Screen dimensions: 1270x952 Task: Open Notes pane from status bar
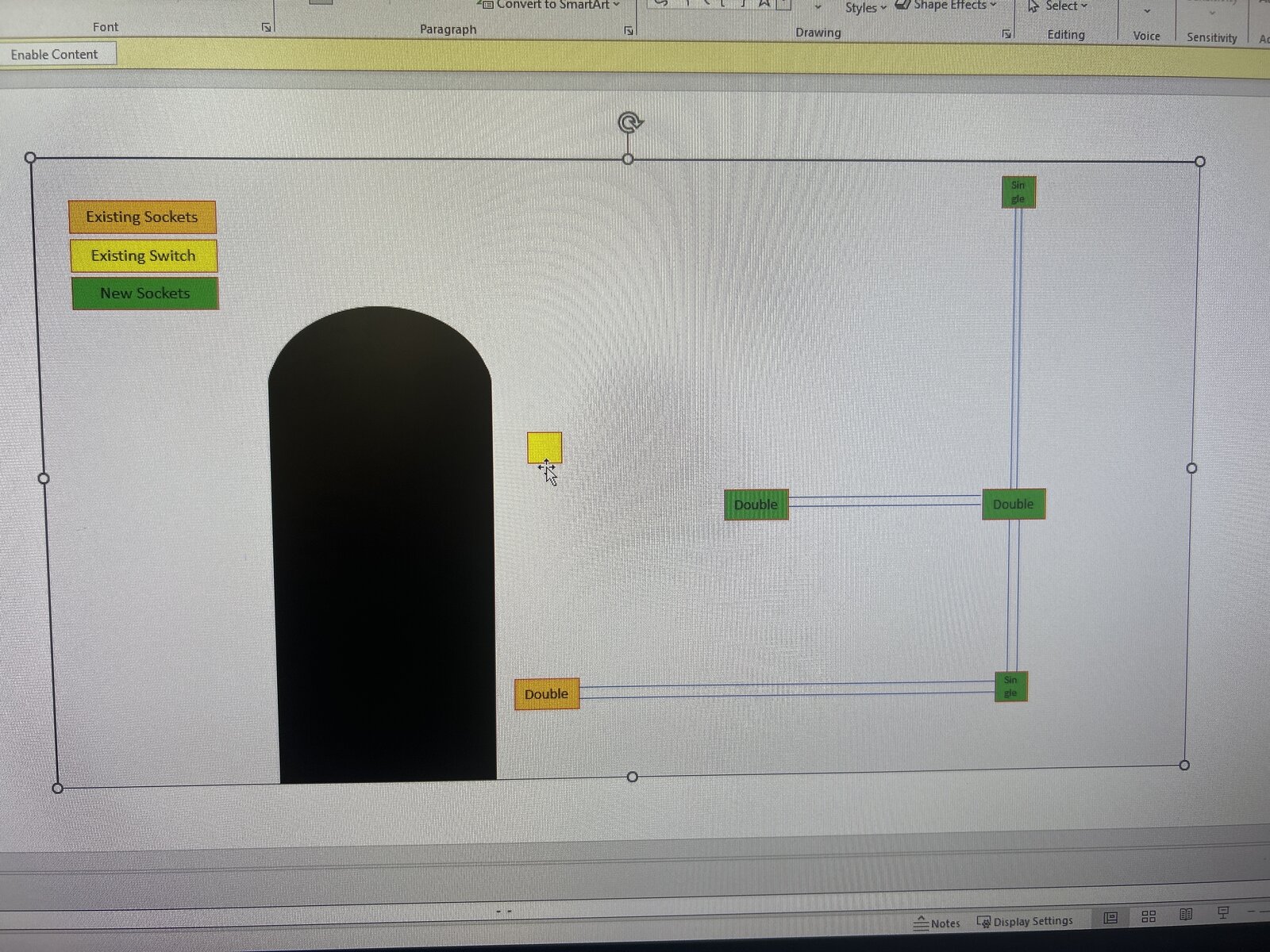click(937, 923)
